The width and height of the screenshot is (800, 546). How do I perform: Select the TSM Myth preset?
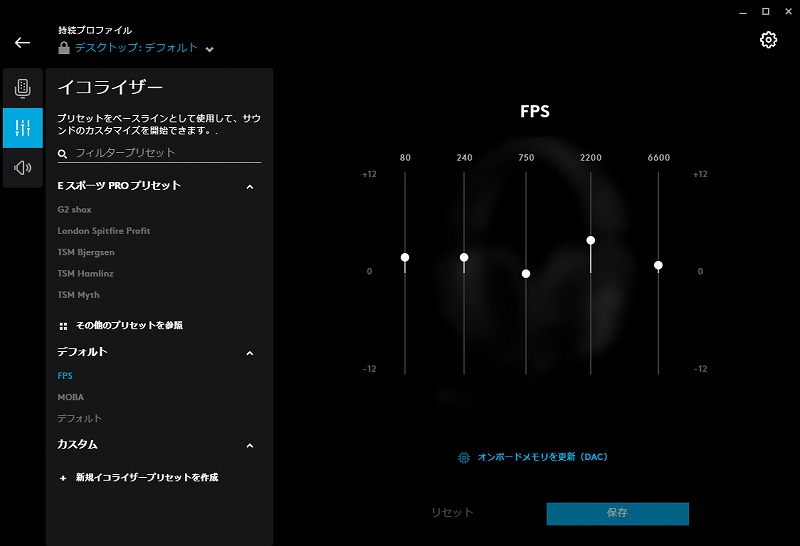point(79,295)
